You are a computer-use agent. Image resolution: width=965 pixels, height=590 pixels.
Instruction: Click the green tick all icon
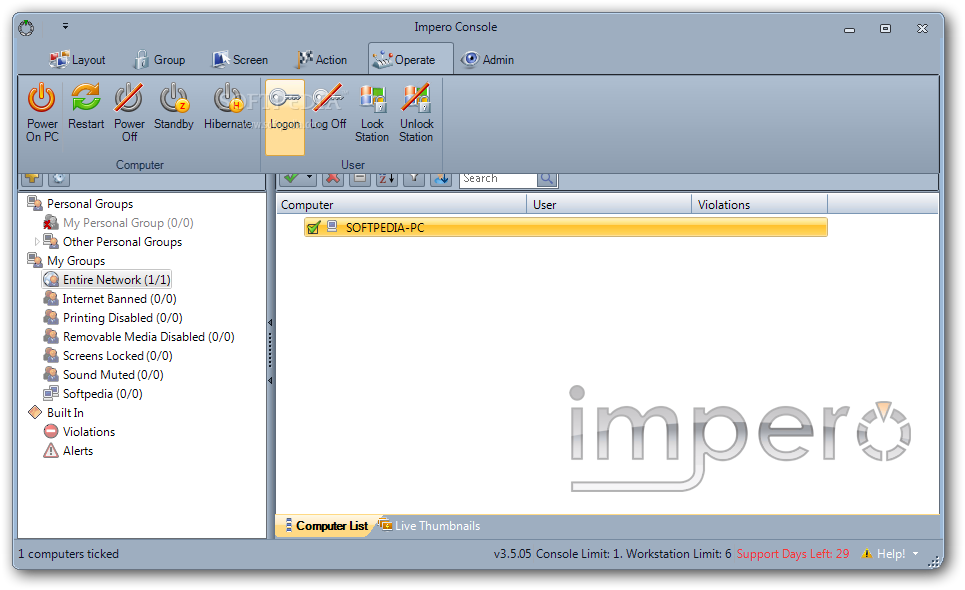(x=292, y=178)
